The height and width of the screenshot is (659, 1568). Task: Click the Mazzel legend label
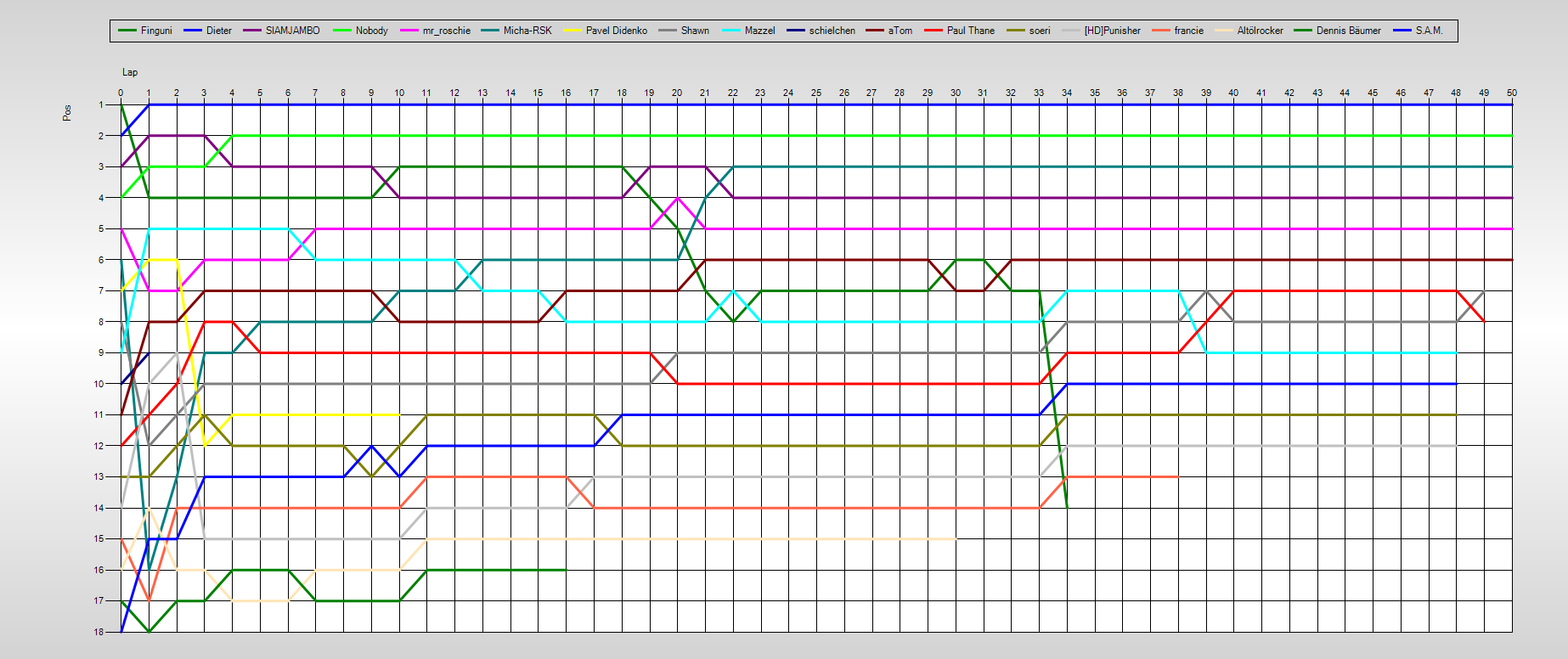[x=759, y=31]
